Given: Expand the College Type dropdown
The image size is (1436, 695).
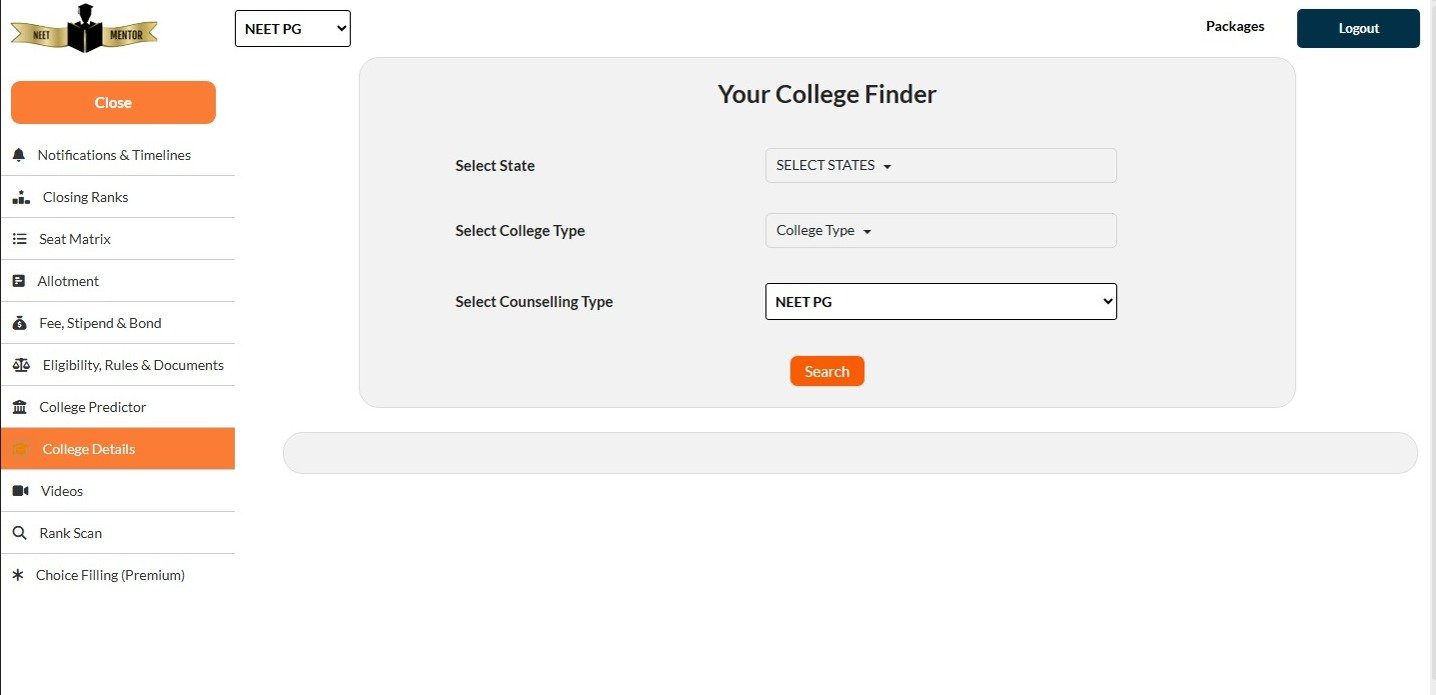Looking at the screenshot, I should click(940, 231).
